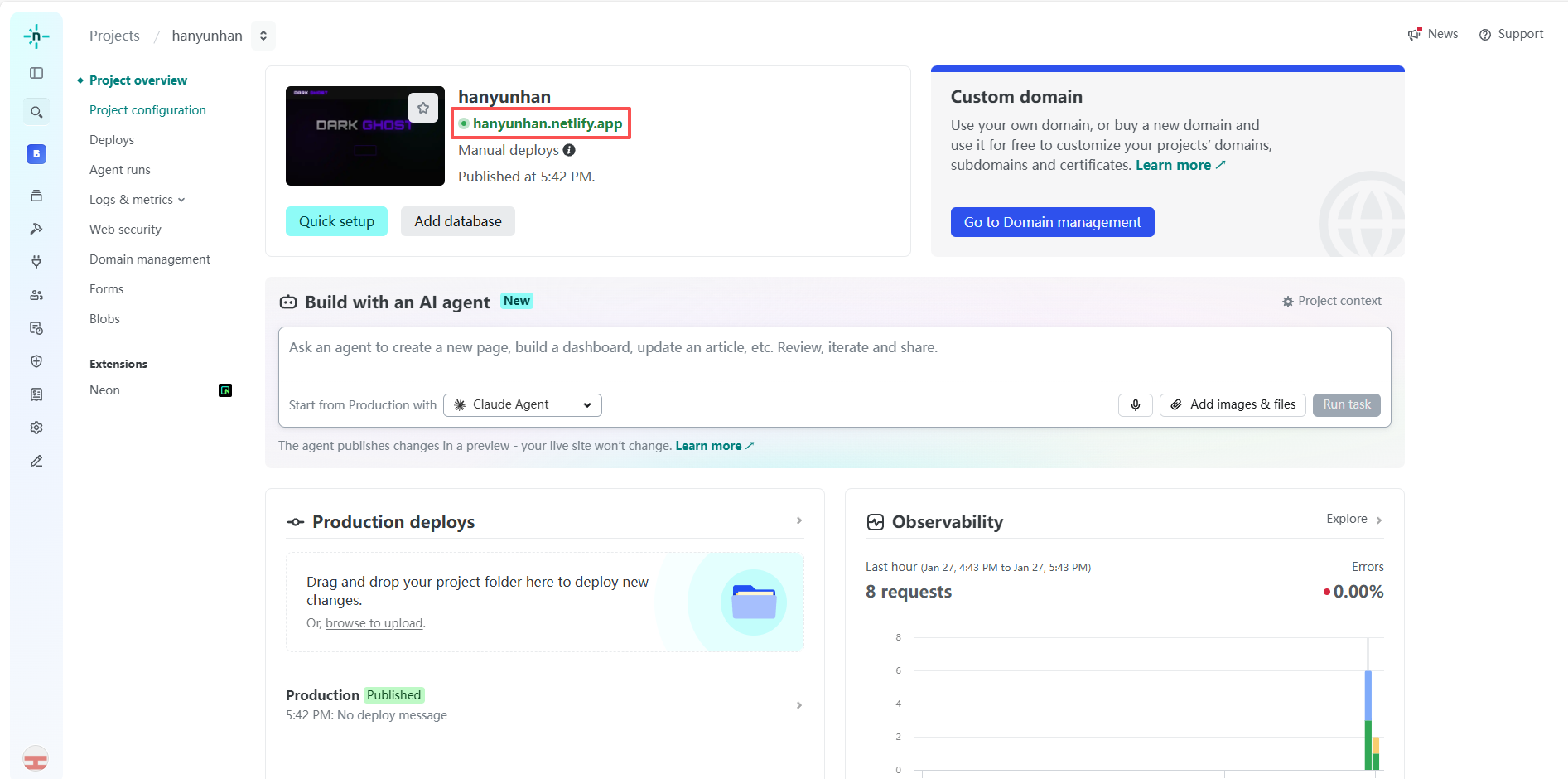This screenshot has height=779, width=1568.
Task: Click the Quick setup button
Action: pyautogui.click(x=336, y=221)
